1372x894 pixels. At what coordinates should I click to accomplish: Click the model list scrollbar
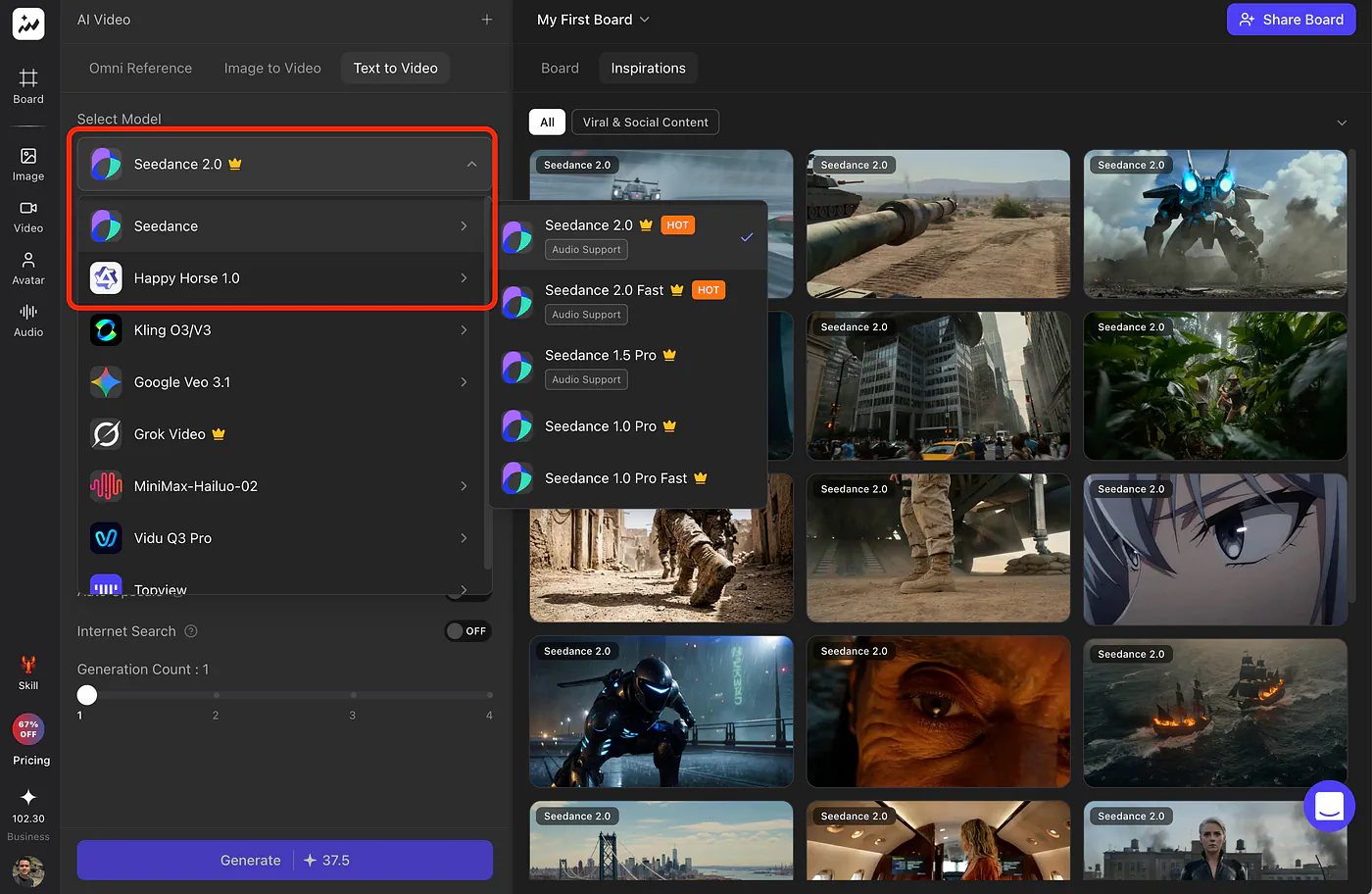(x=487, y=382)
